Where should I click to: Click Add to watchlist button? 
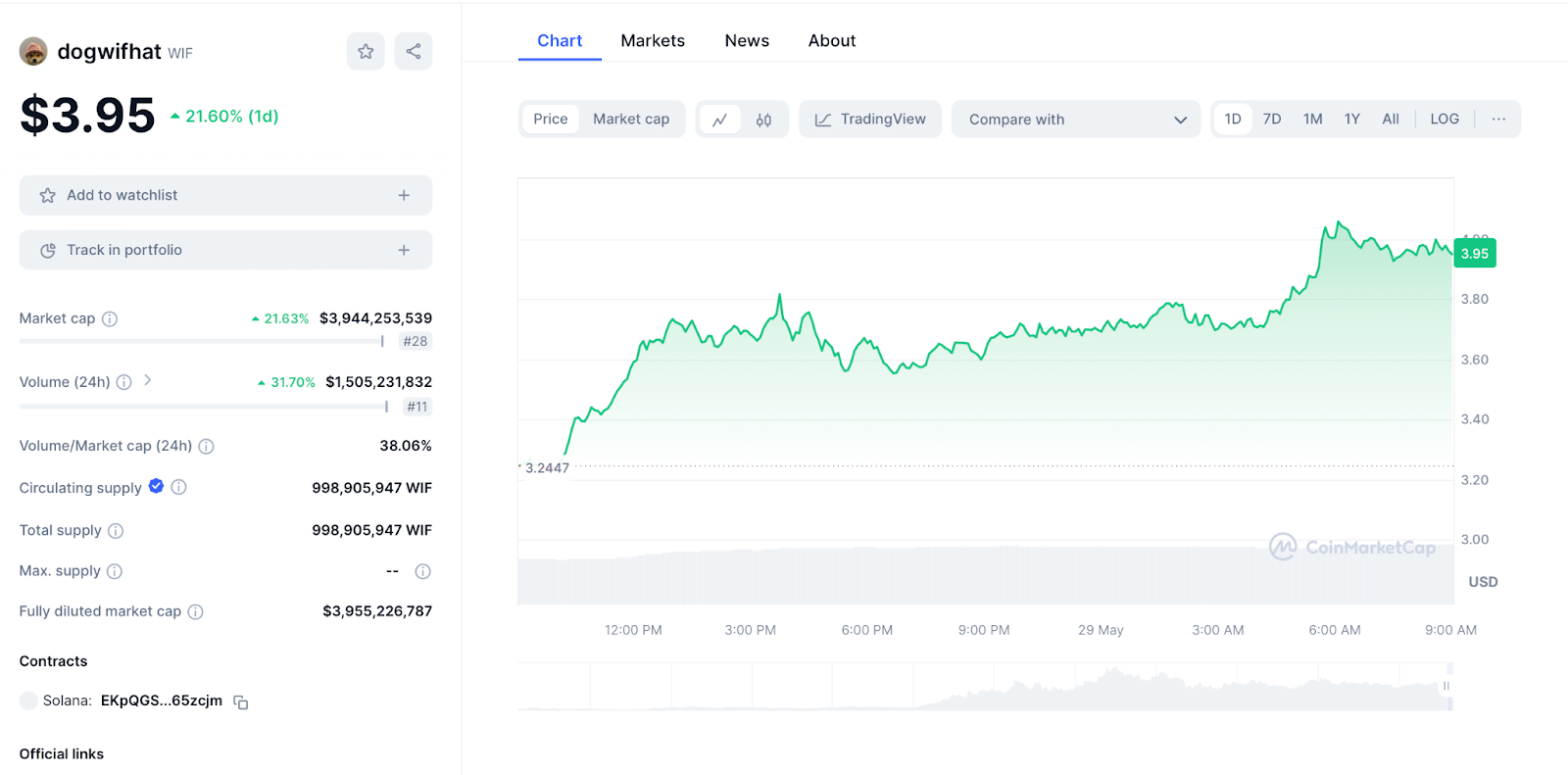point(225,195)
